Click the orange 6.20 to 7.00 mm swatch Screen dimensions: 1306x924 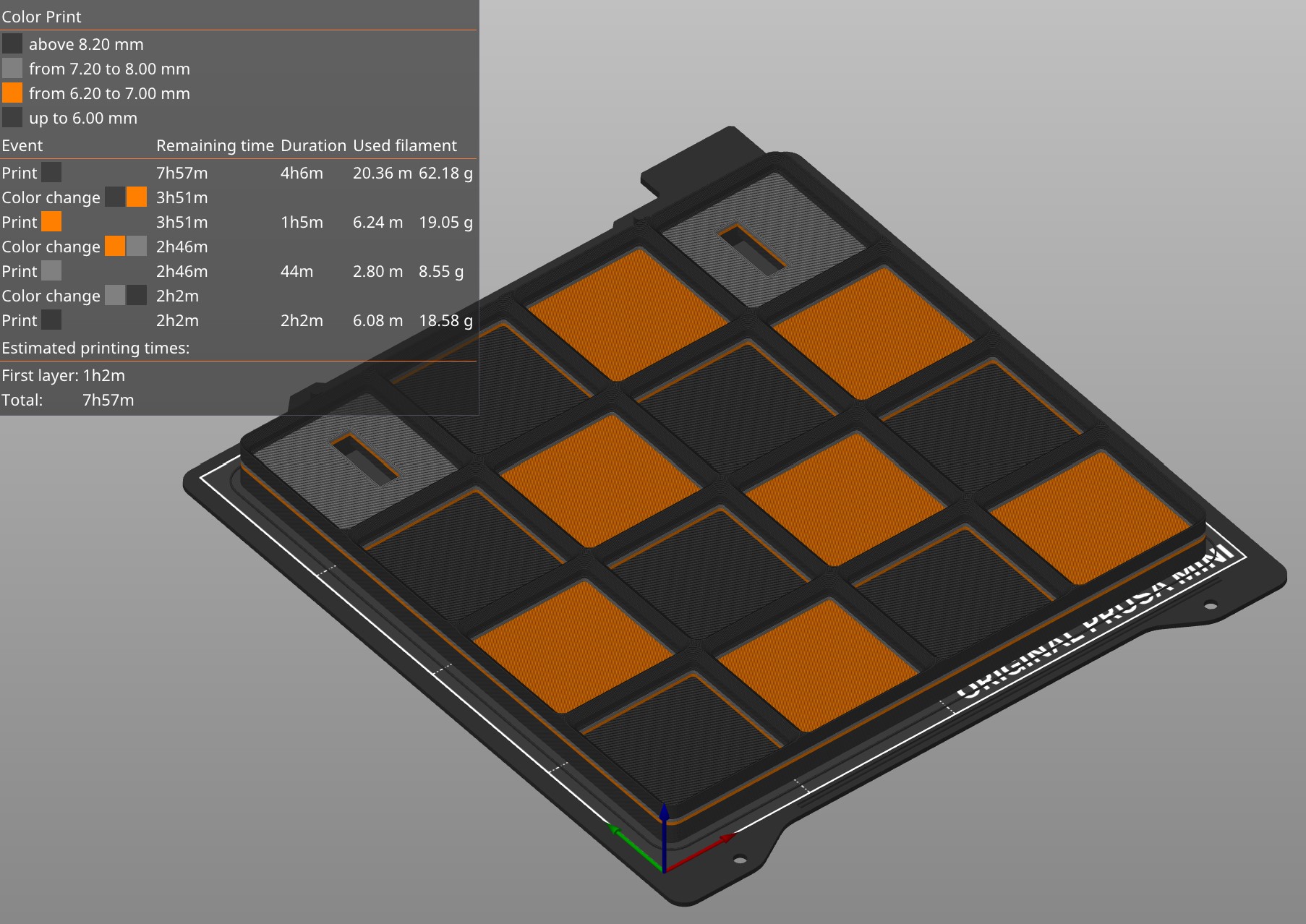coord(12,93)
